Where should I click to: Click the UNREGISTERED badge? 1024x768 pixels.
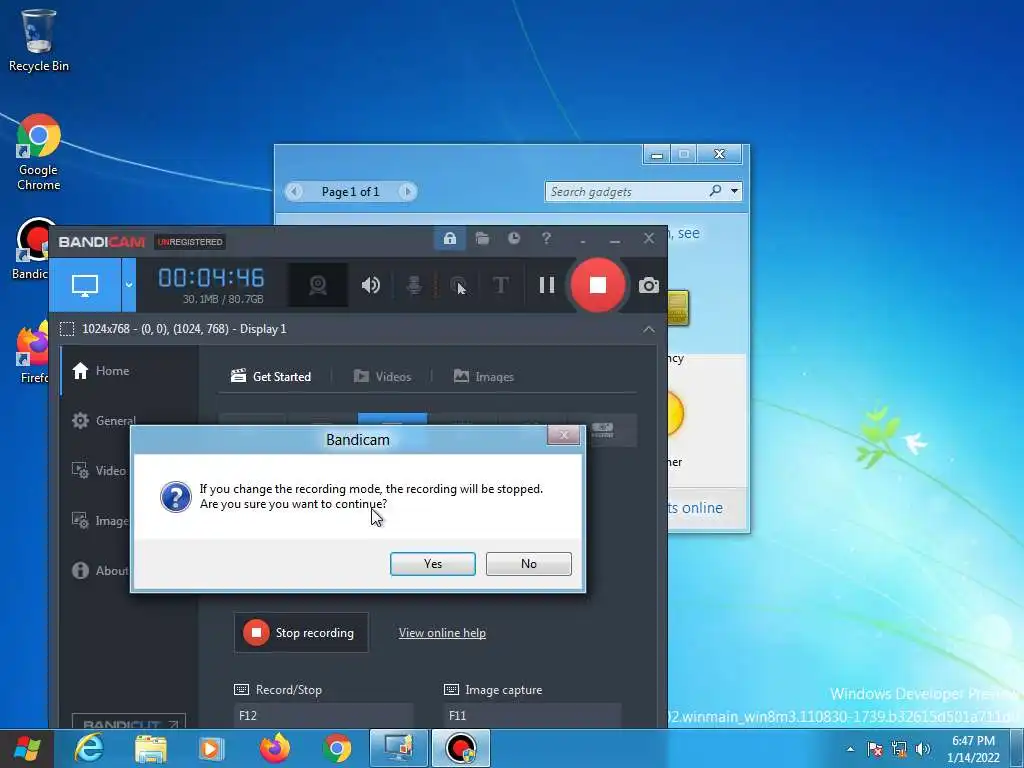(190, 242)
